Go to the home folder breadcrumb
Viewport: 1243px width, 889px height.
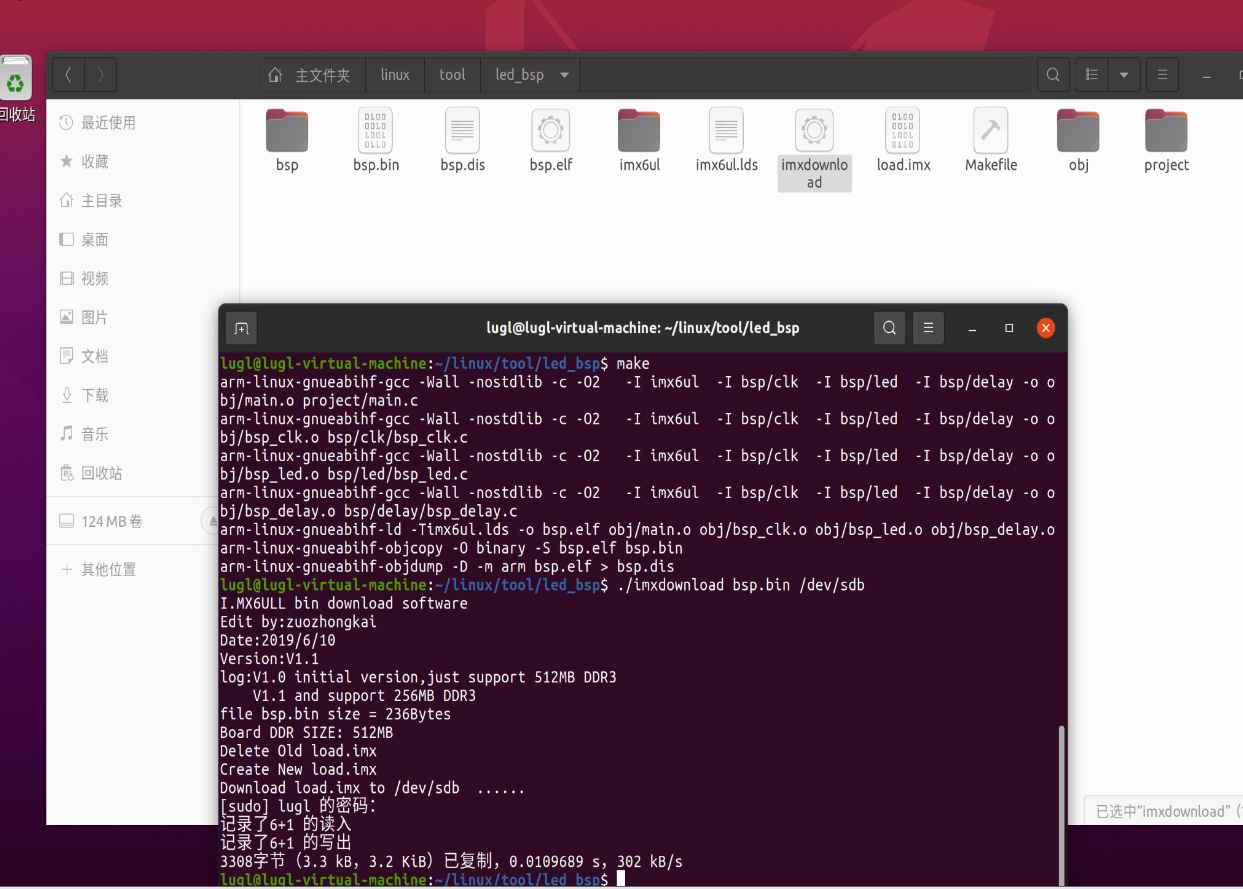(311, 75)
